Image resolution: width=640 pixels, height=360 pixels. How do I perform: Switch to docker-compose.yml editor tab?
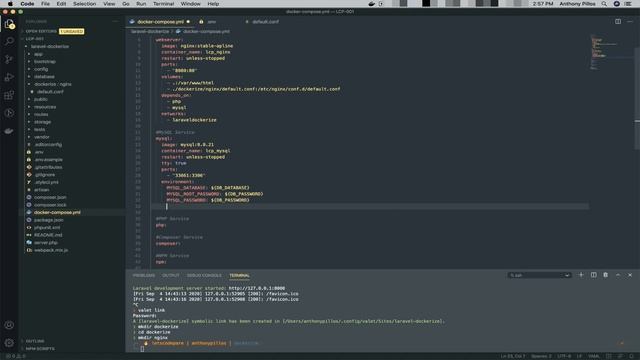click(x=160, y=22)
